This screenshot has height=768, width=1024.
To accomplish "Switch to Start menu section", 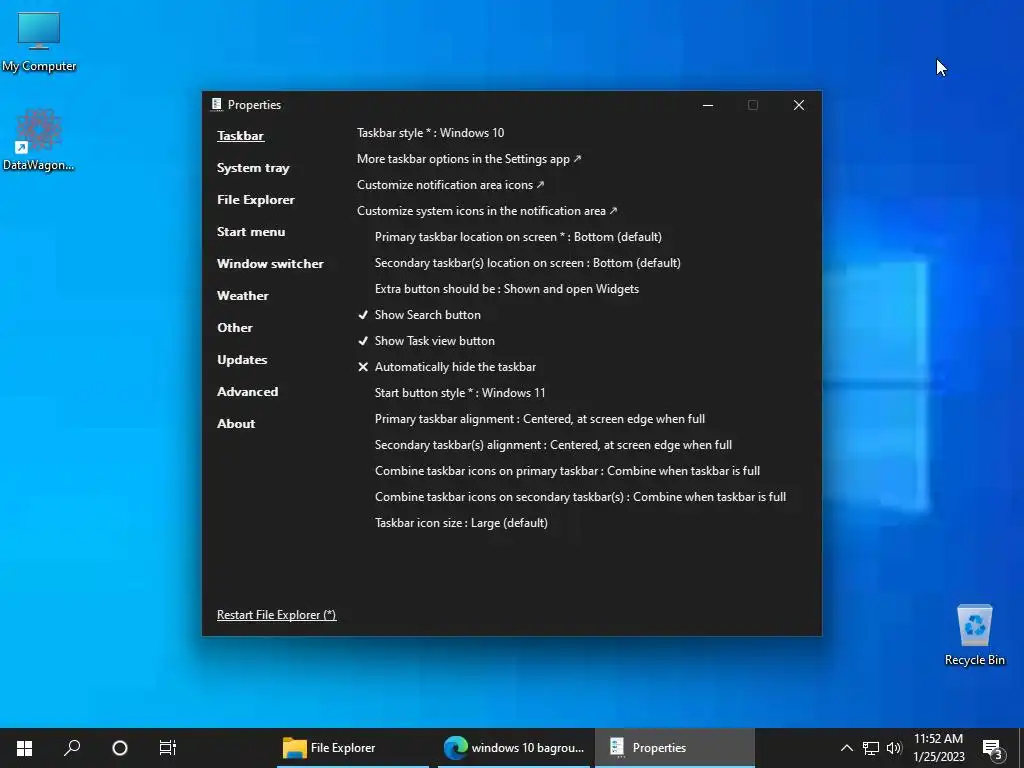I will 251,232.
